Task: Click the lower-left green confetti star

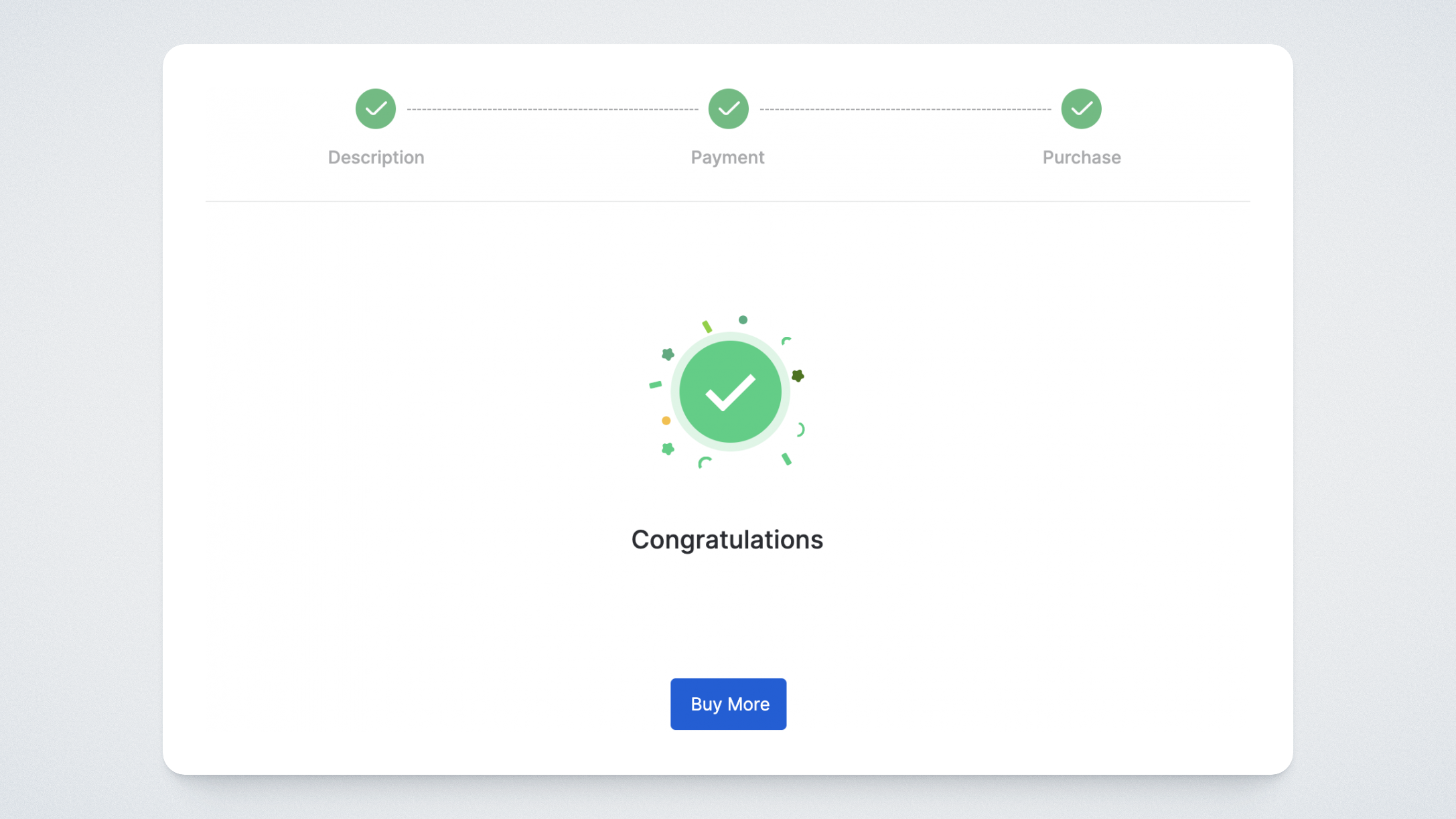Action: point(668,449)
